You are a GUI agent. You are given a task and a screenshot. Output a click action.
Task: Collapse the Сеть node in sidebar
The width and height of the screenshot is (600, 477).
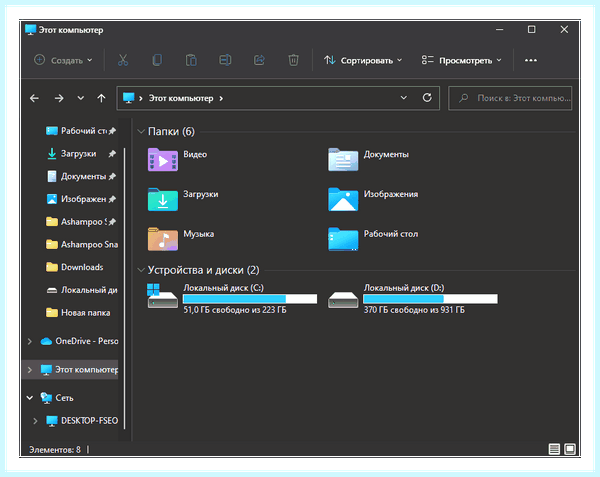29,398
